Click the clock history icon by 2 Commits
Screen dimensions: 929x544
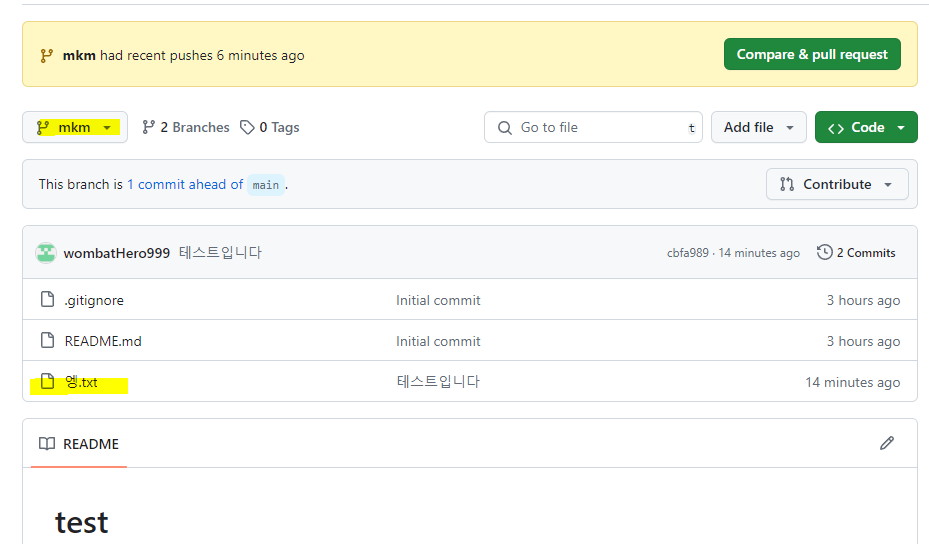(824, 253)
